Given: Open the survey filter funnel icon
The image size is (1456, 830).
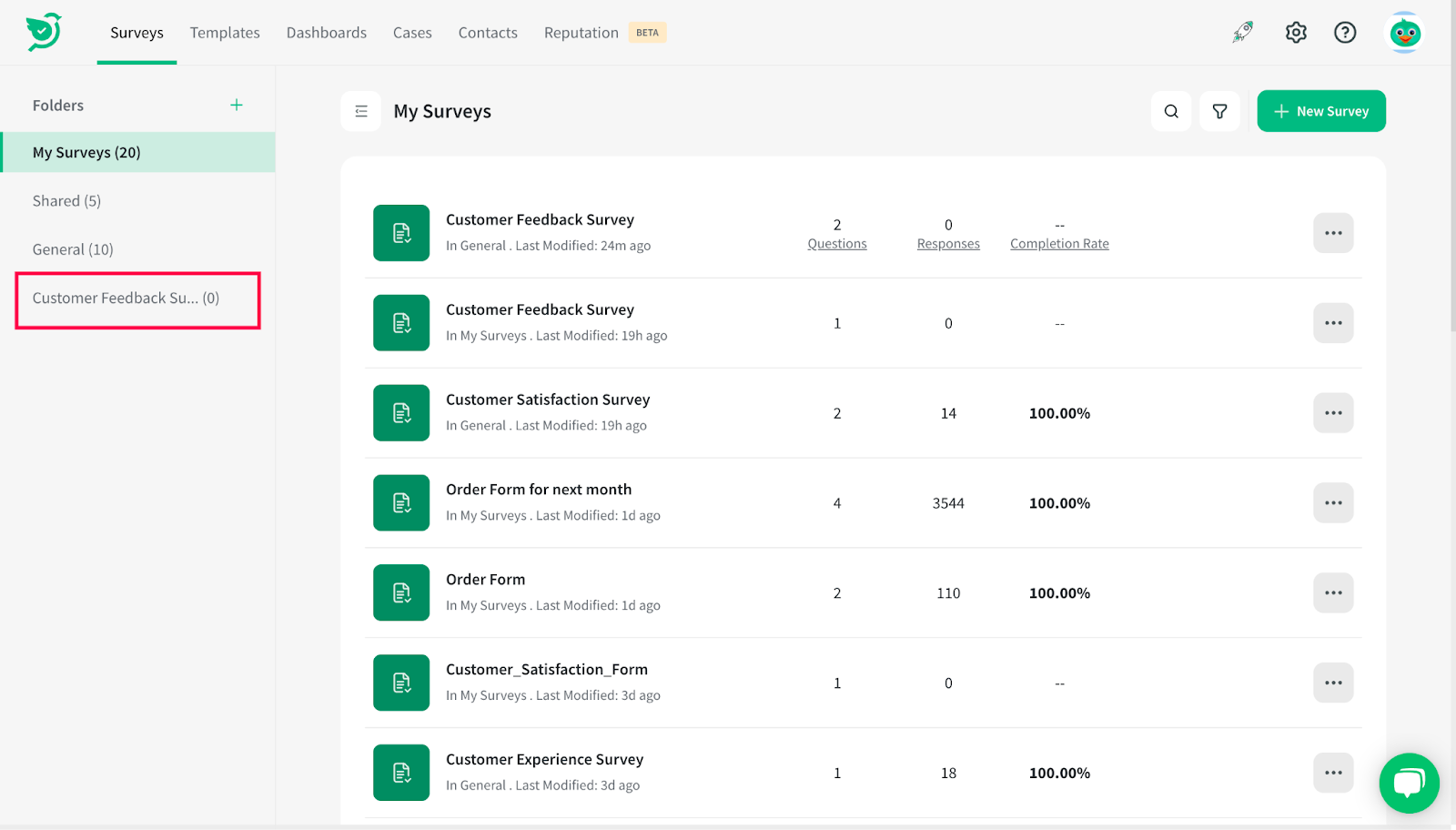Looking at the screenshot, I should [1219, 111].
